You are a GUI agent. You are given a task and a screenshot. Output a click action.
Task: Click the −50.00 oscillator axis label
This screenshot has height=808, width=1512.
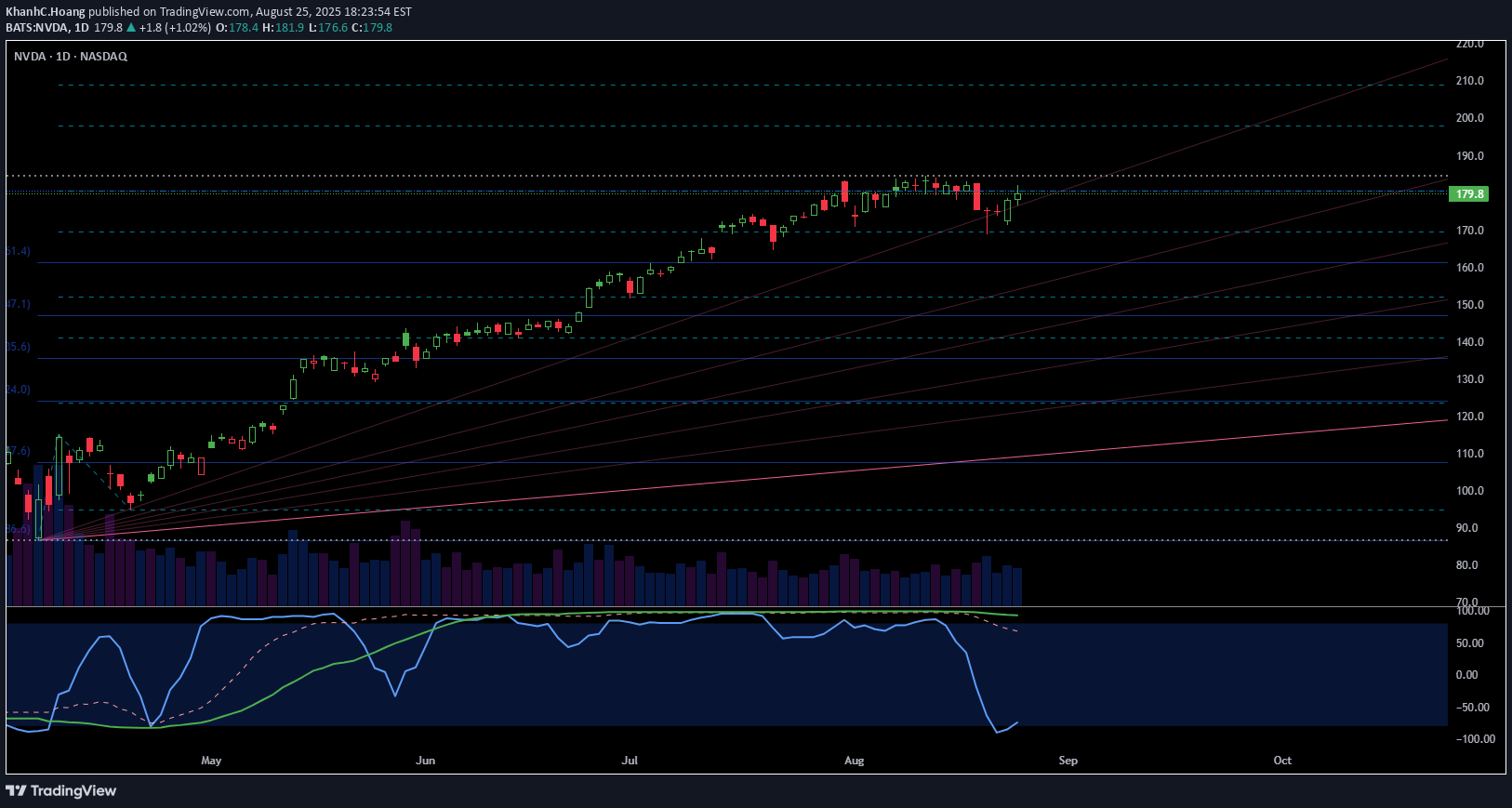click(1471, 708)
